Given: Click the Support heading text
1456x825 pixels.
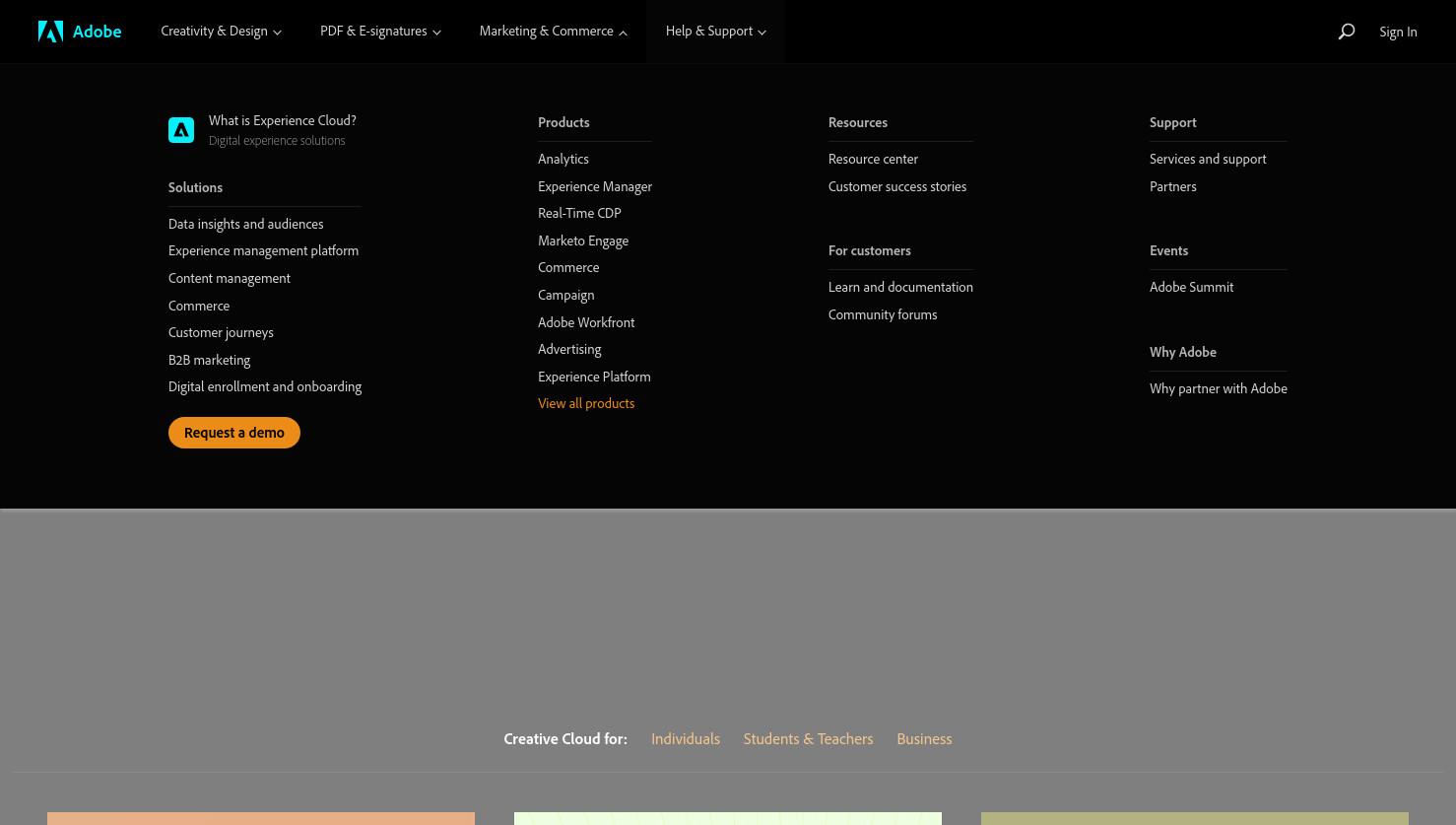Looking at the screenshot, I should [1173, 122].
